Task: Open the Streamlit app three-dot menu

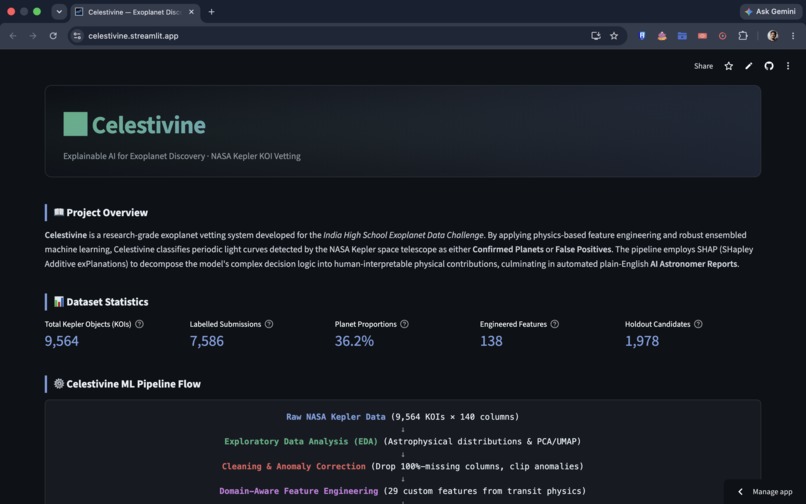Action: click(x=787, y=66)
